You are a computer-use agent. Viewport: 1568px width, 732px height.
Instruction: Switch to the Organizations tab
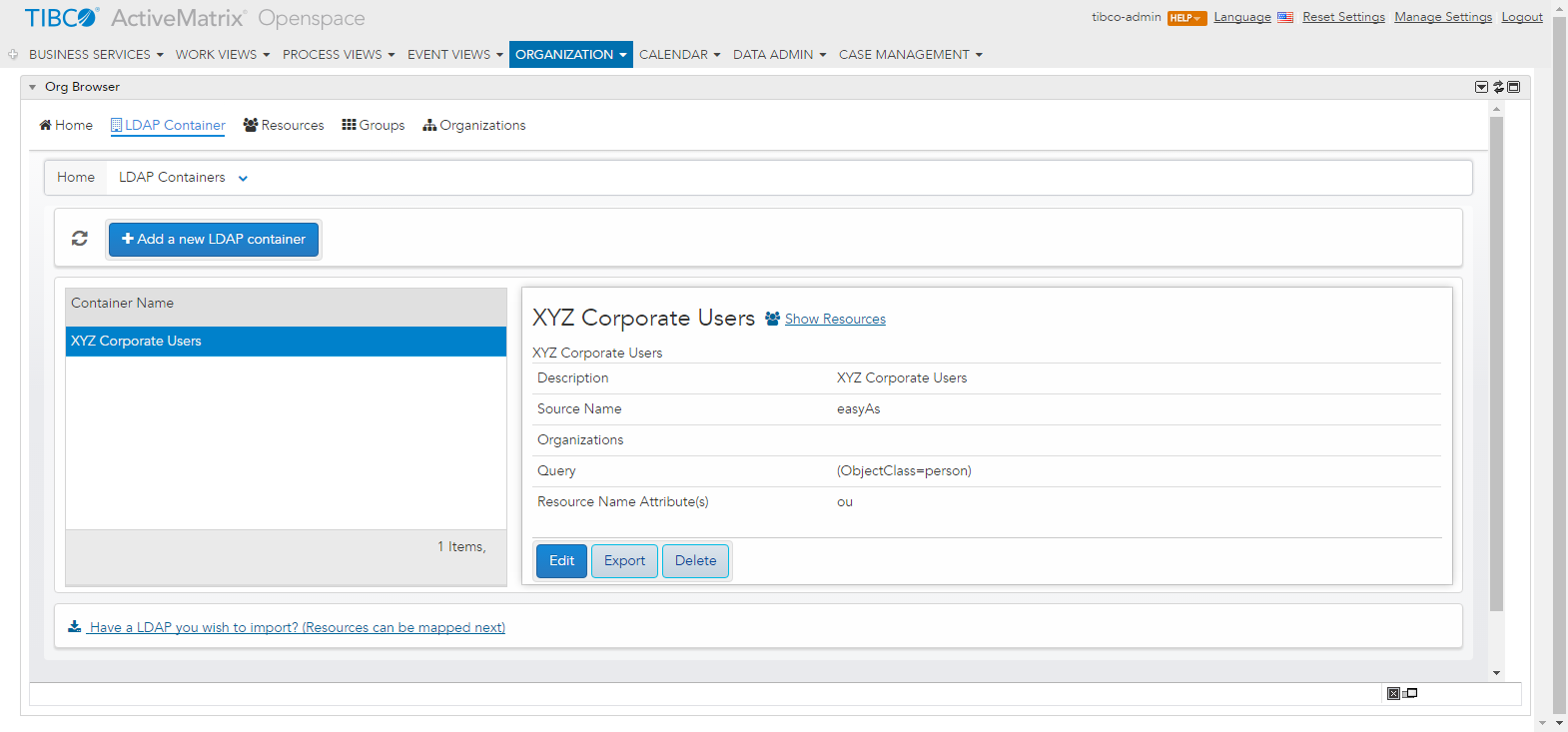(474, 125)
